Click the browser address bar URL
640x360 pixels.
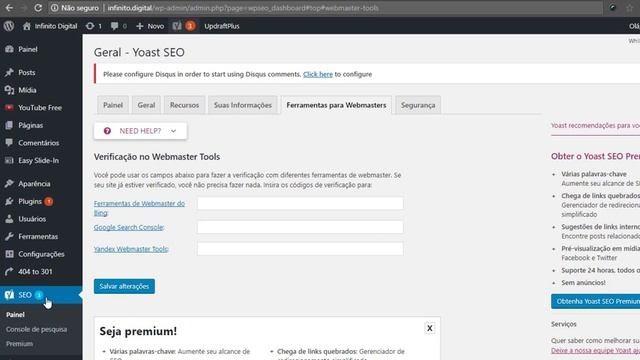point(243,8)
